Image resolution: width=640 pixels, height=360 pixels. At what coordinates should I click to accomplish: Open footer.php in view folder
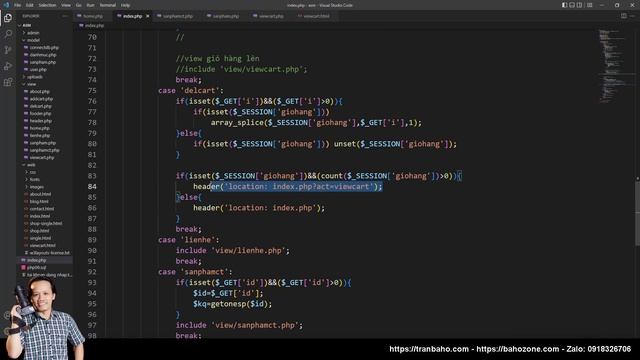click(40, 113)
